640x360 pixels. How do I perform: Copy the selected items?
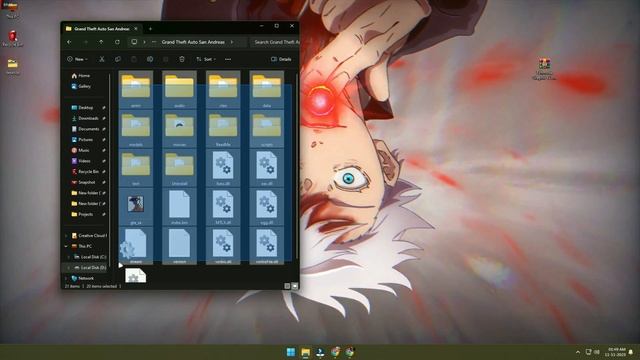click(x=118, y=59)
